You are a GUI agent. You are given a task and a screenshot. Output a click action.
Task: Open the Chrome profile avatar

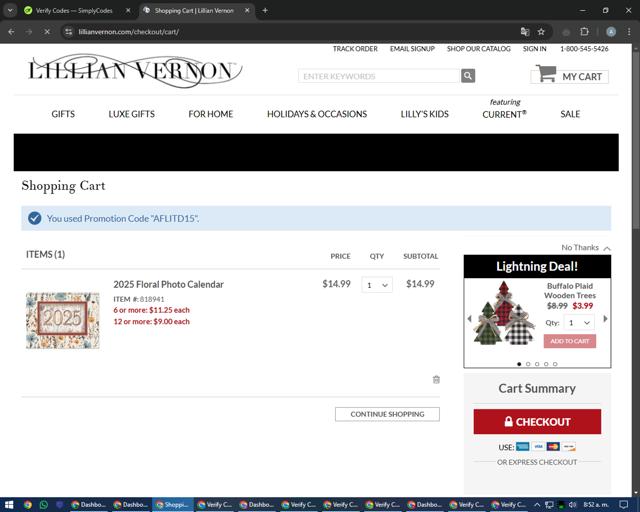click(611, 31)
